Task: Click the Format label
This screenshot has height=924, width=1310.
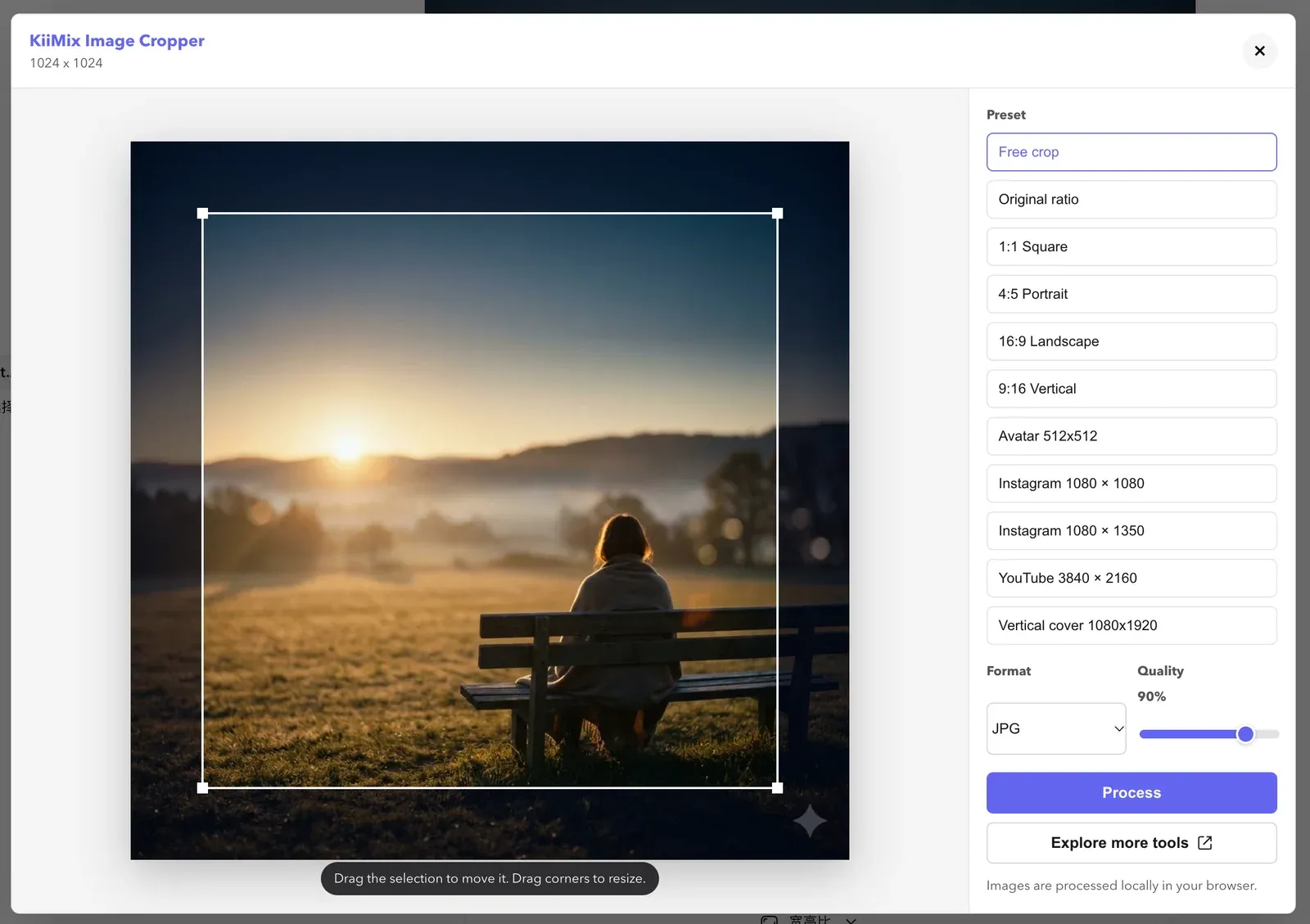Action: tap(1009, 671)
